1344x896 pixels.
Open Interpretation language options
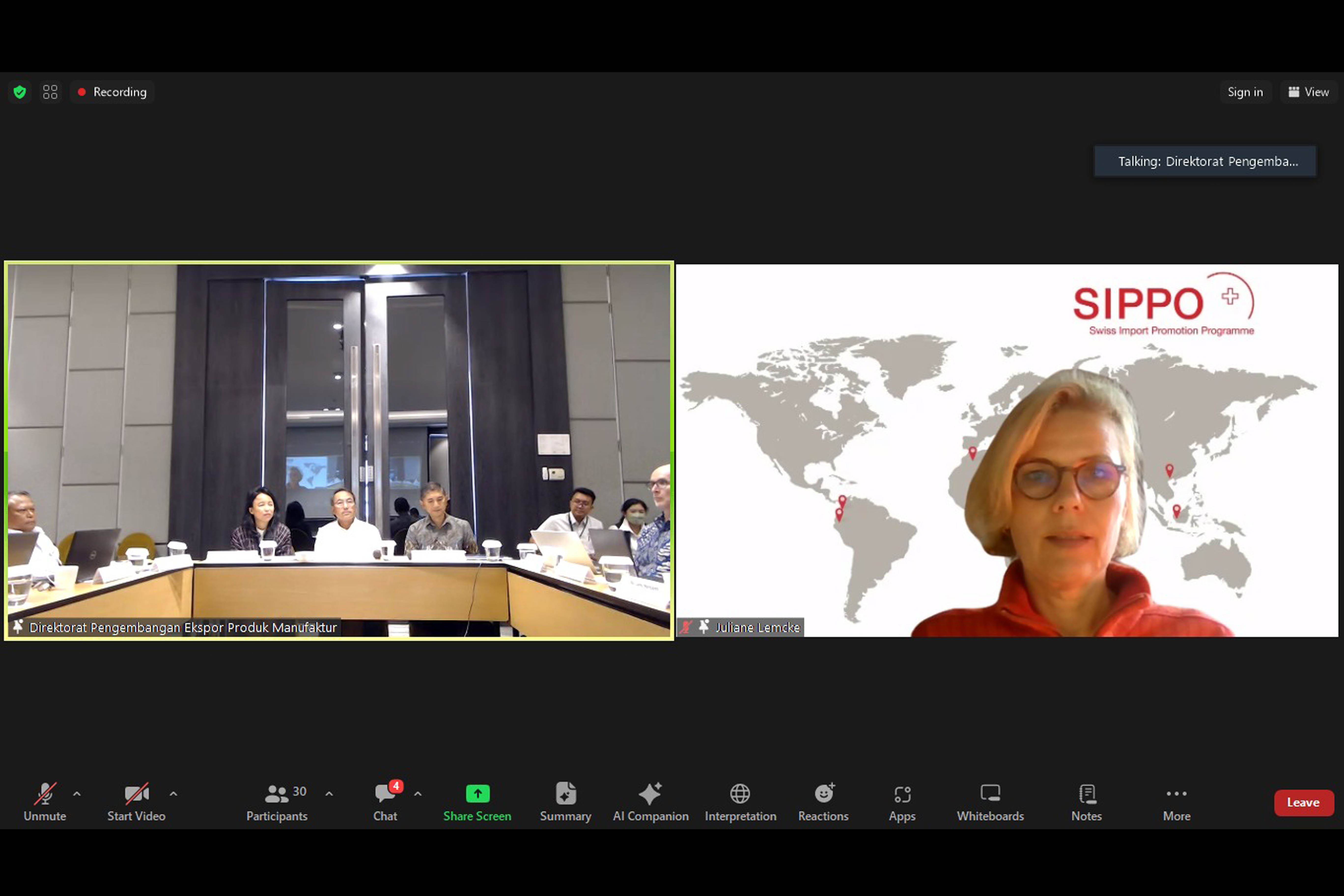(741, 802)
